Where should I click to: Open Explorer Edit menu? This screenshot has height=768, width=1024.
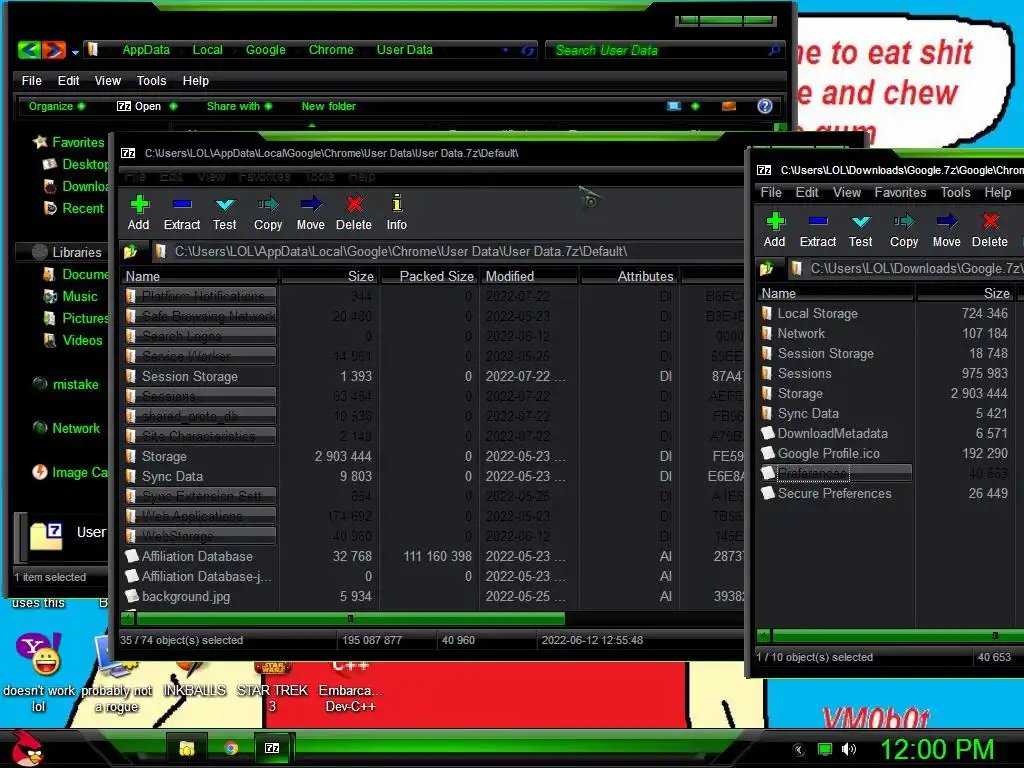click(69, 80)
